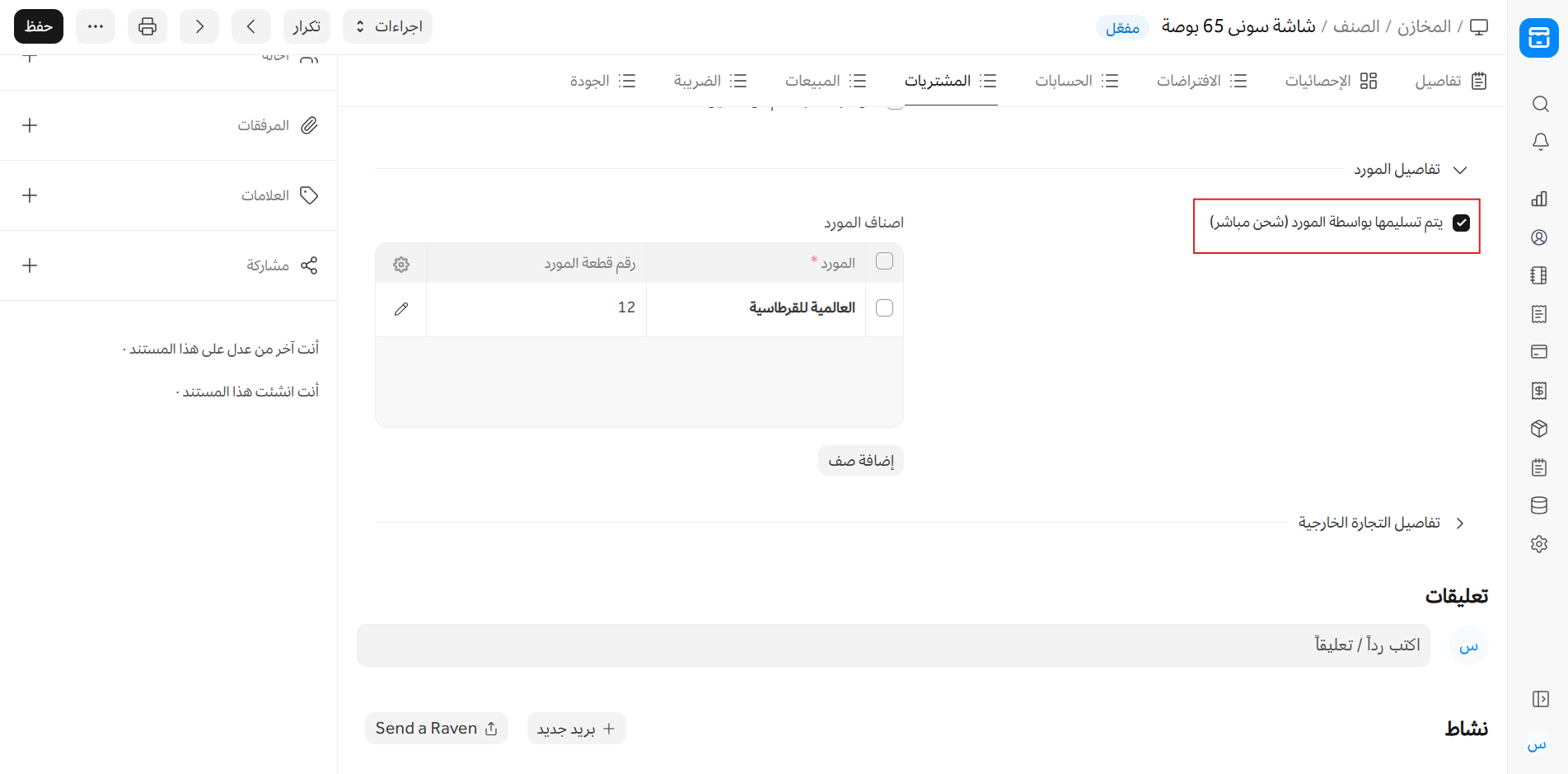This screenshot has height=774, width=1568.
Task: Open the اجراءات dropdown
Action: pos(387,26)
